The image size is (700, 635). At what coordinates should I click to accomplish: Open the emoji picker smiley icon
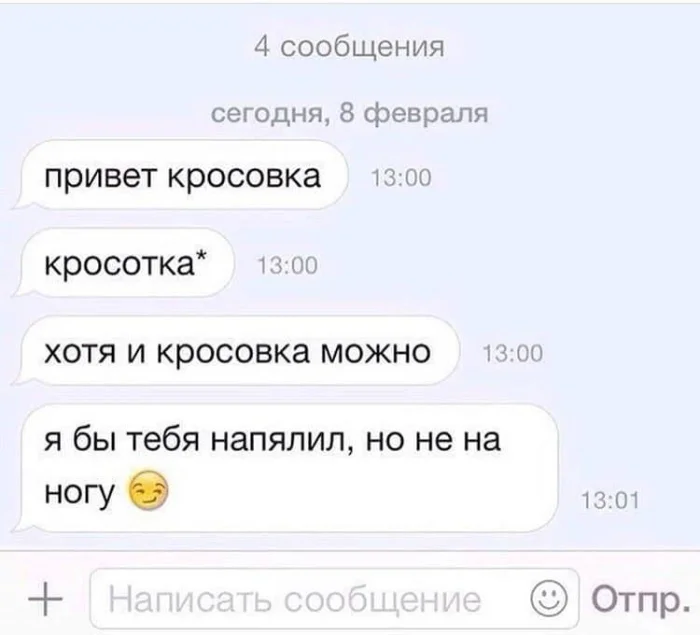548,599
